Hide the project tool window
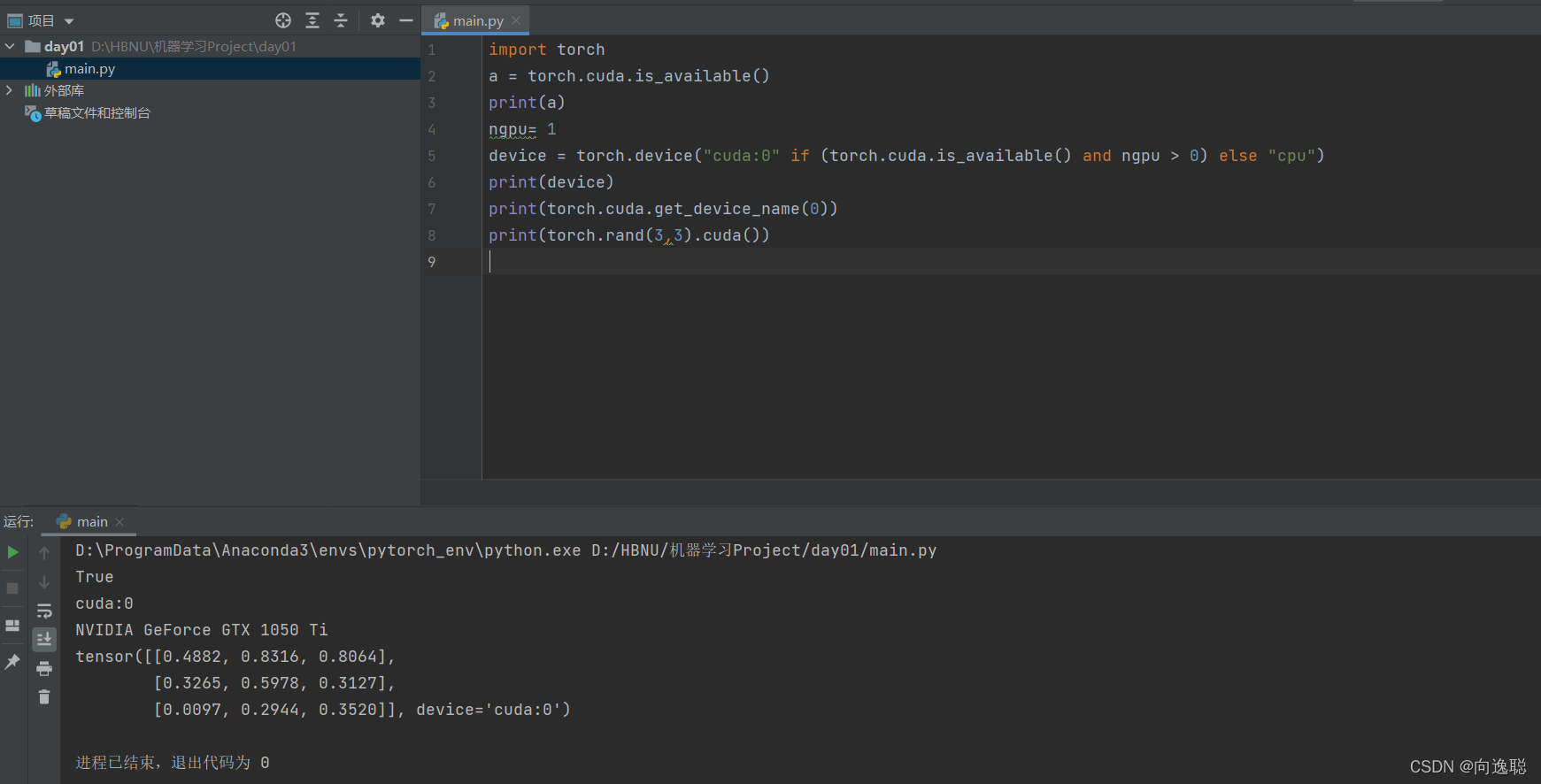The image size is (1541, 784). coord(406,20)
